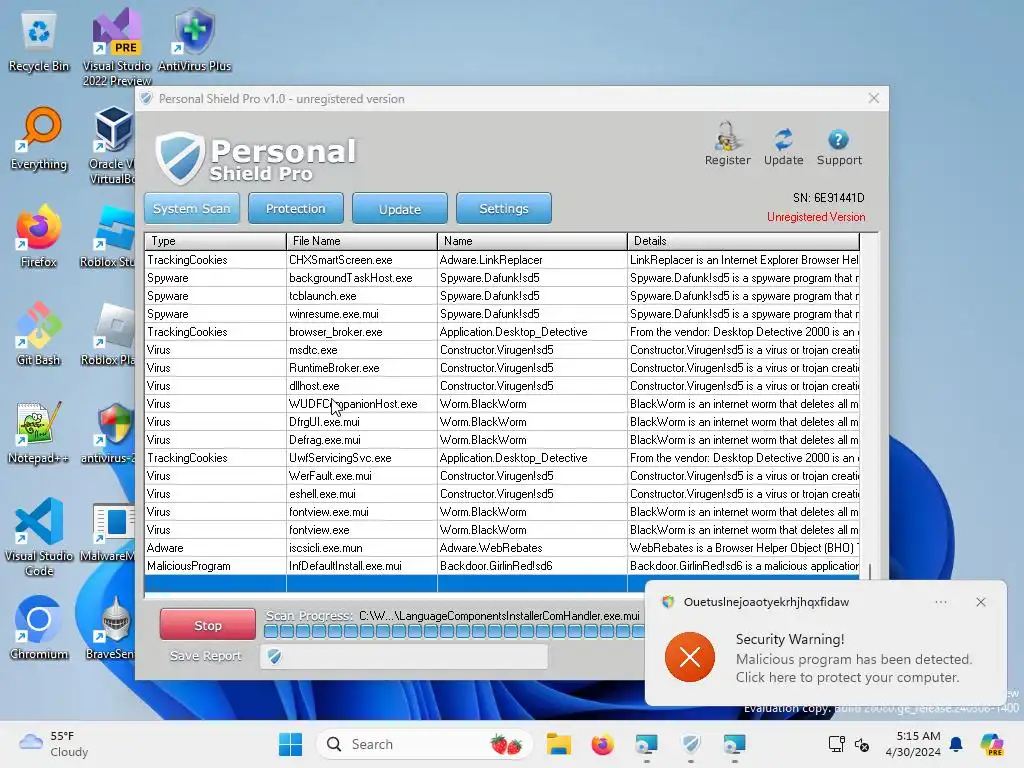
Task: Select the iscsicli.exe.mun adware row
Action: tap(502, 548)
